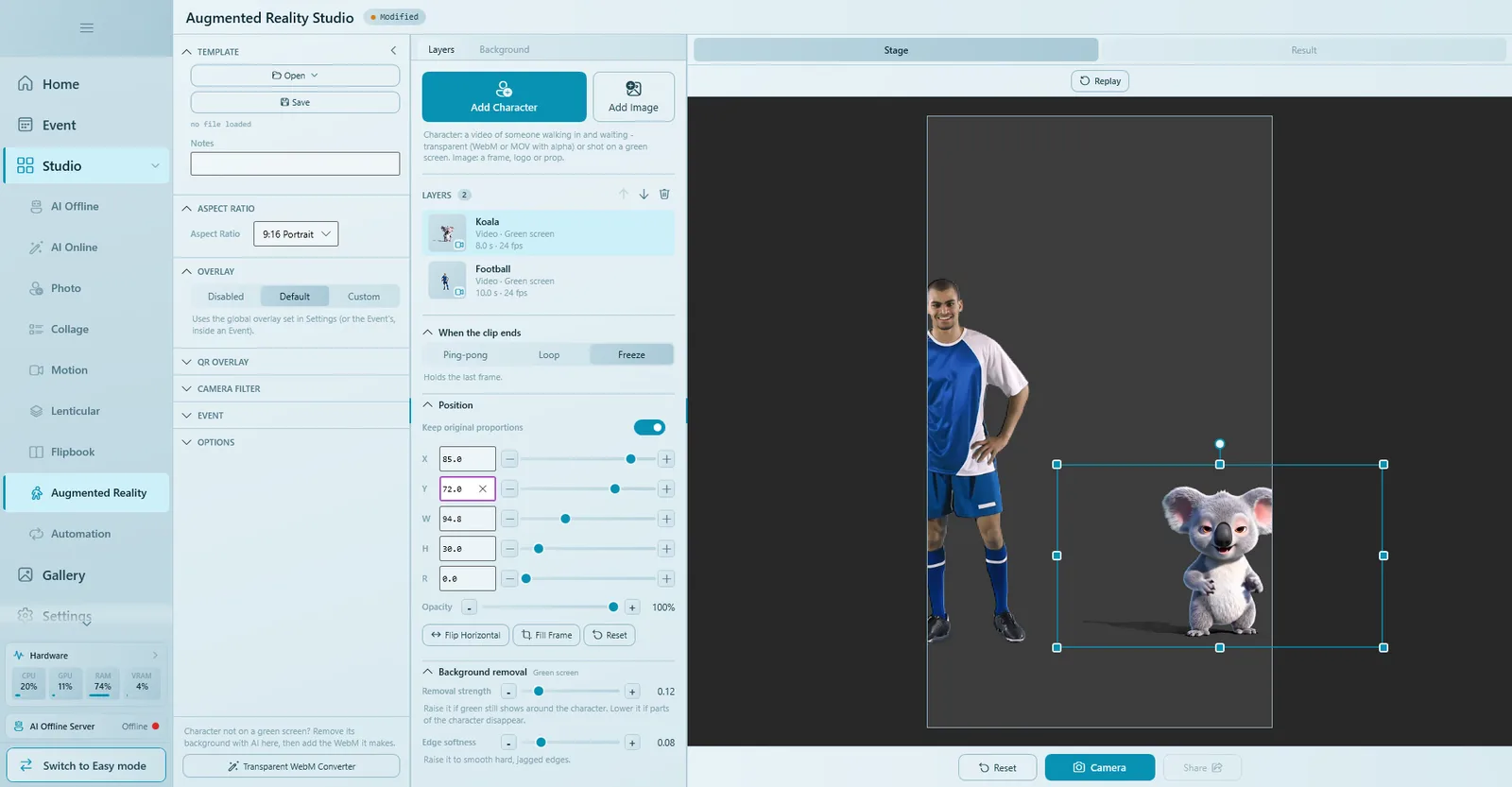Increase height H with plus button
The image size is (1512, 787).
point(666,549)
